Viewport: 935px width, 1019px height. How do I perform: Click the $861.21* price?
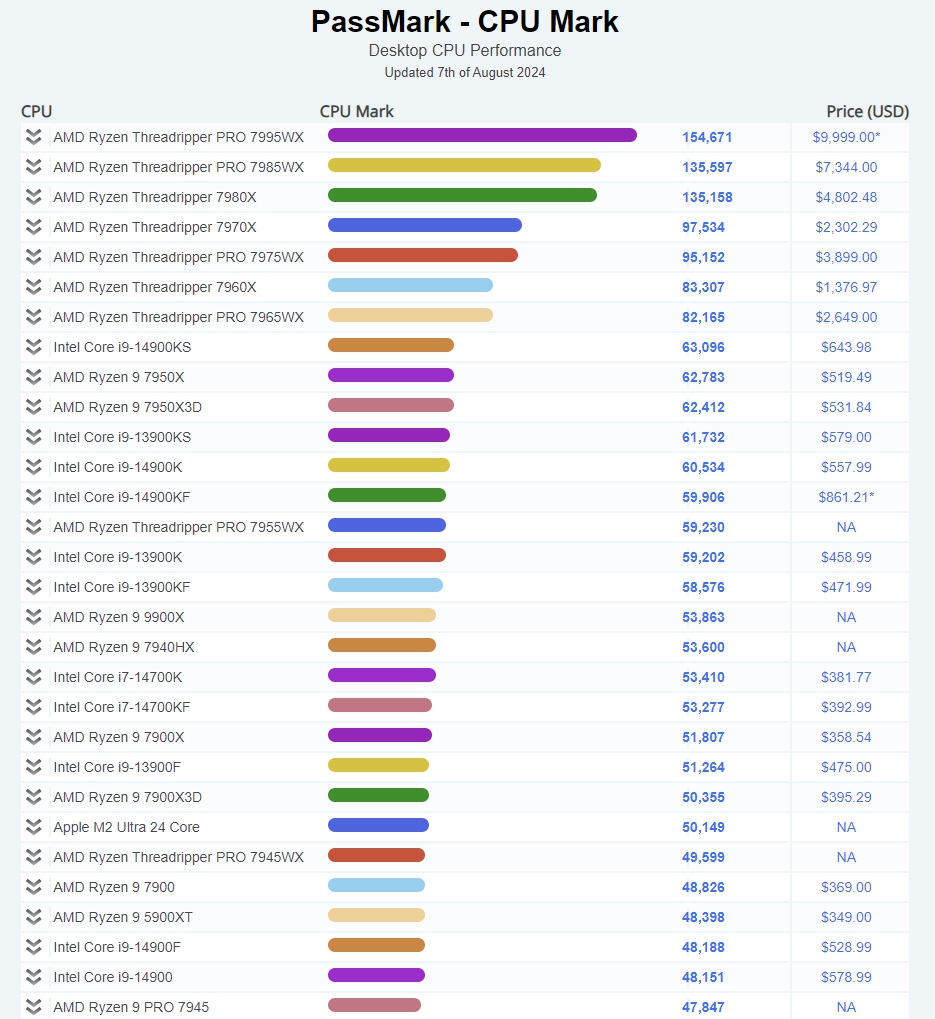tap(846, 497)
